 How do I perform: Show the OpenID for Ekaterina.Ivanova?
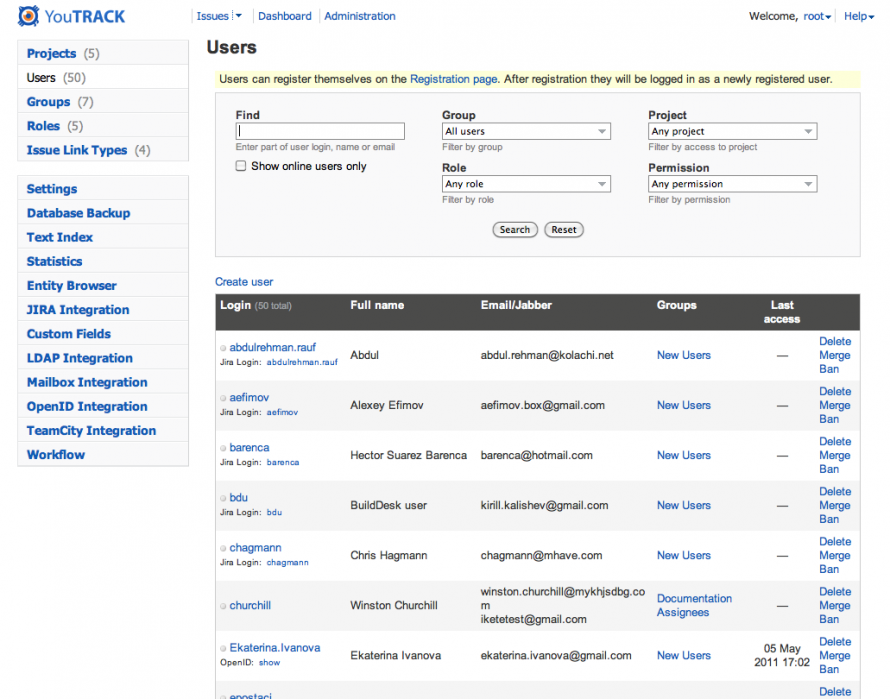tap(268, 662)
